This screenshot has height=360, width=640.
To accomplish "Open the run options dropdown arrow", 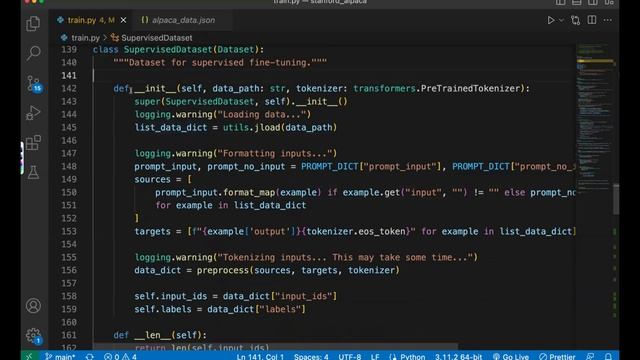I will click(561, 20).
